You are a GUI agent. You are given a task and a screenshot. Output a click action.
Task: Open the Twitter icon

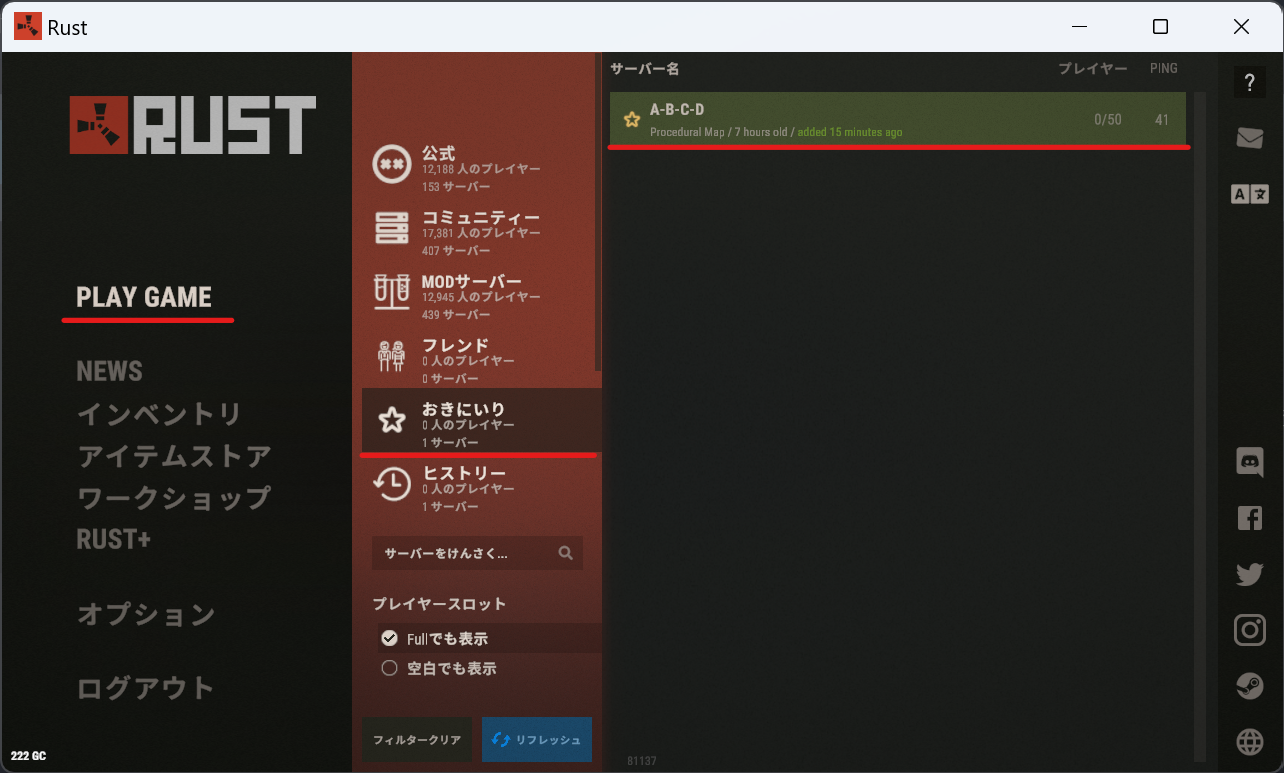pyautogui.click(x=1249, y=574)
